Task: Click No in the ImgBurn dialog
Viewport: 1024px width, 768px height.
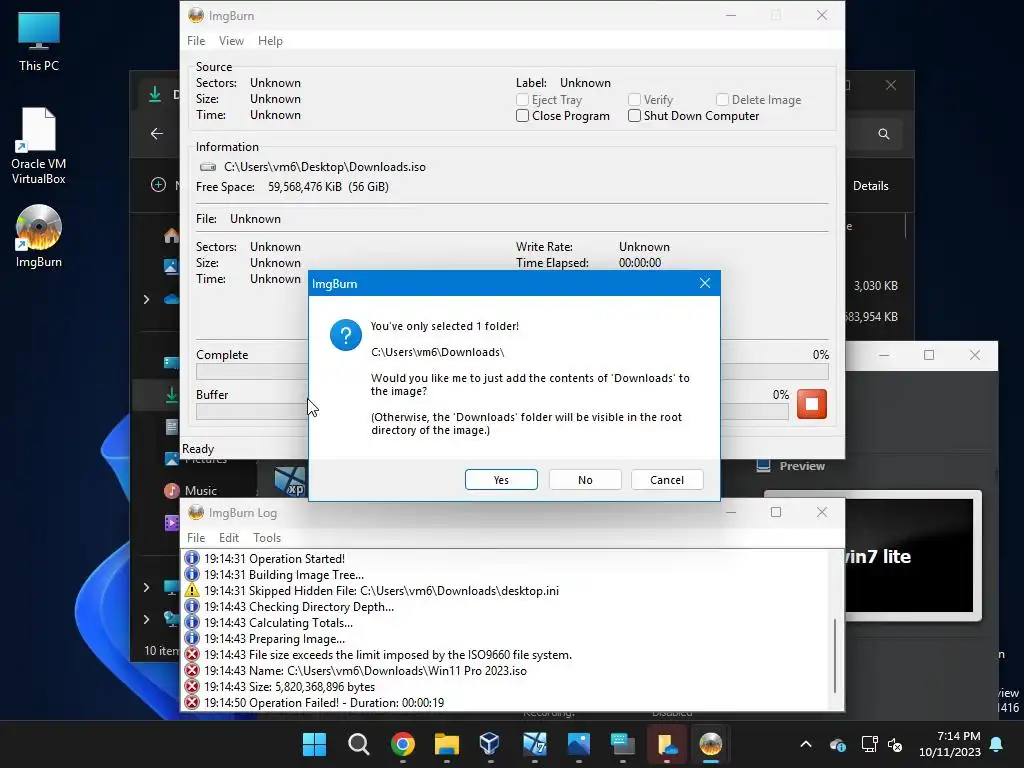Action: click(x=585, y=480)
